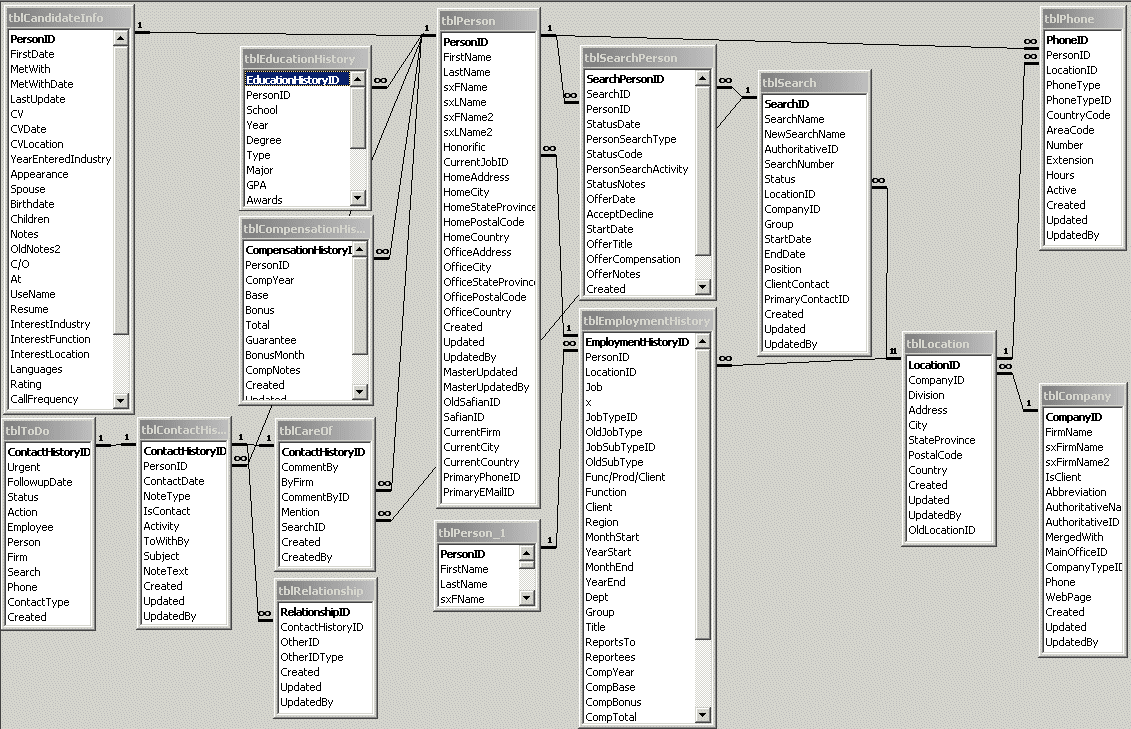Click scroll down arrow in tblSearchPerson
The width and height of the screenshot is (1131, 729).
703,287
